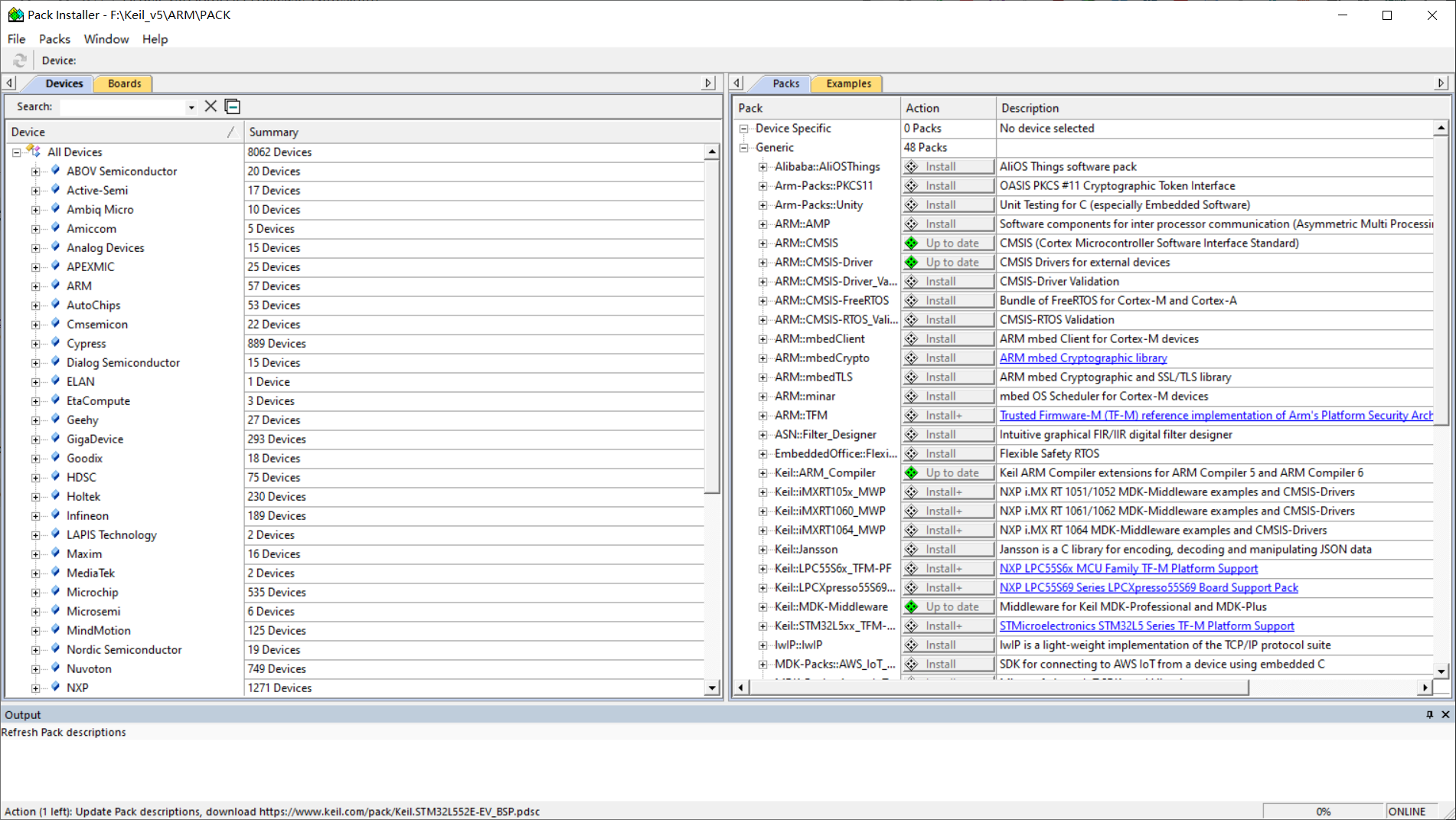Click the Microchip vendor icon
Screen dimensions: 1456x820
pyautogui.click(x=55, y=592)
